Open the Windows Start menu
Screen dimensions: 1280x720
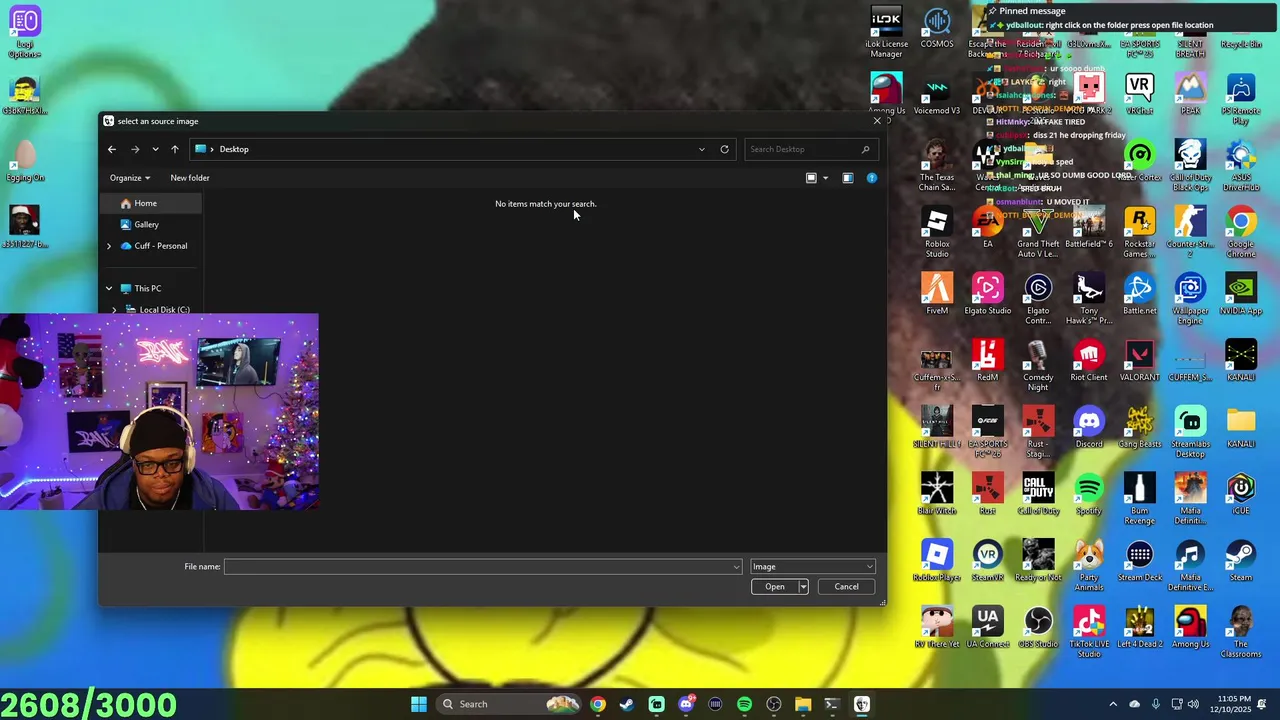[x=419, y=704]
